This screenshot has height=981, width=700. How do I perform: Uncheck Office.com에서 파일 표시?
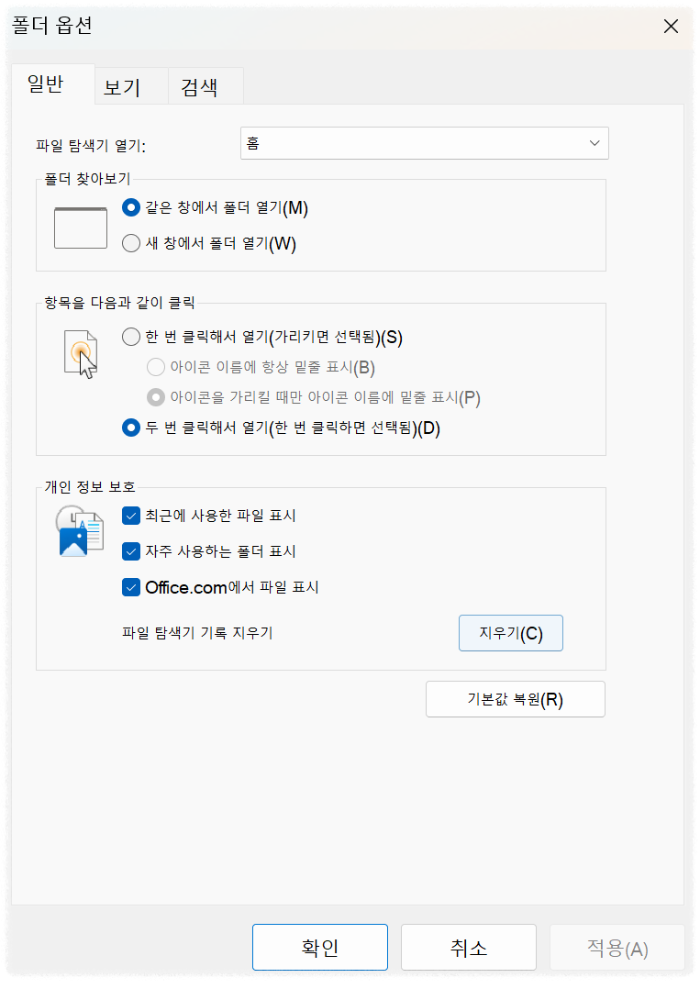[131, 587]
